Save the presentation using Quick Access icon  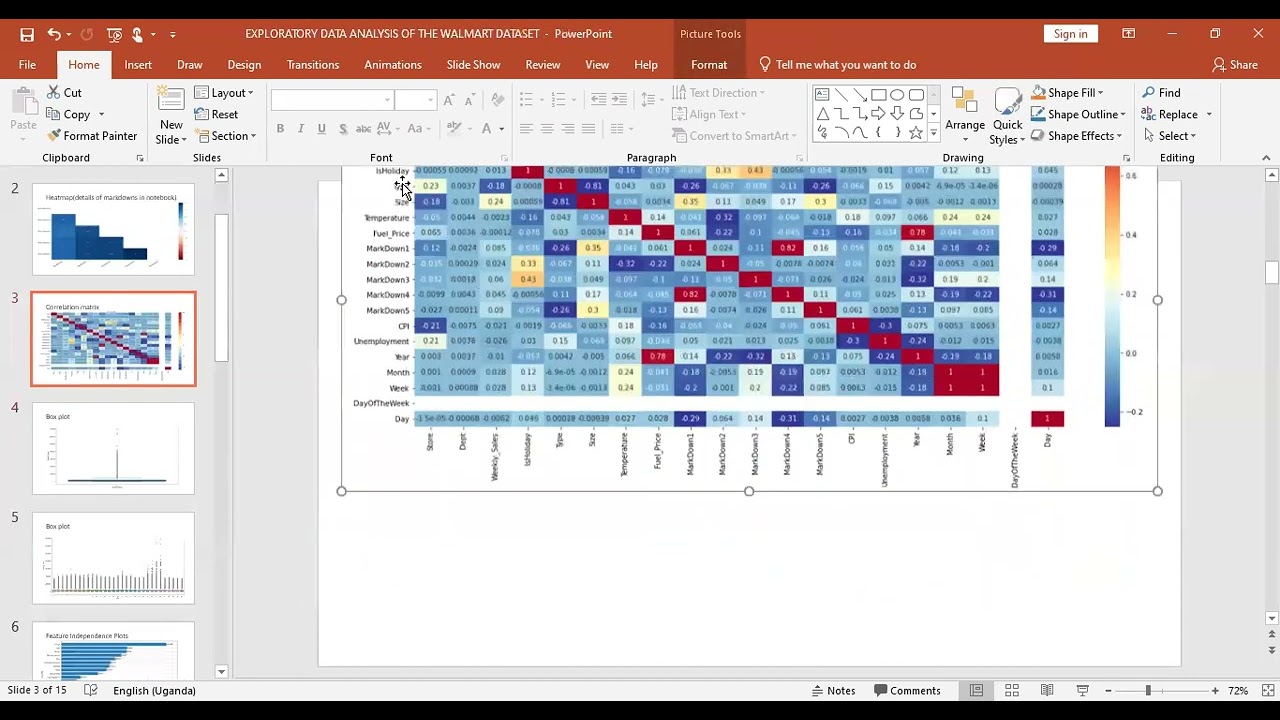27,34
